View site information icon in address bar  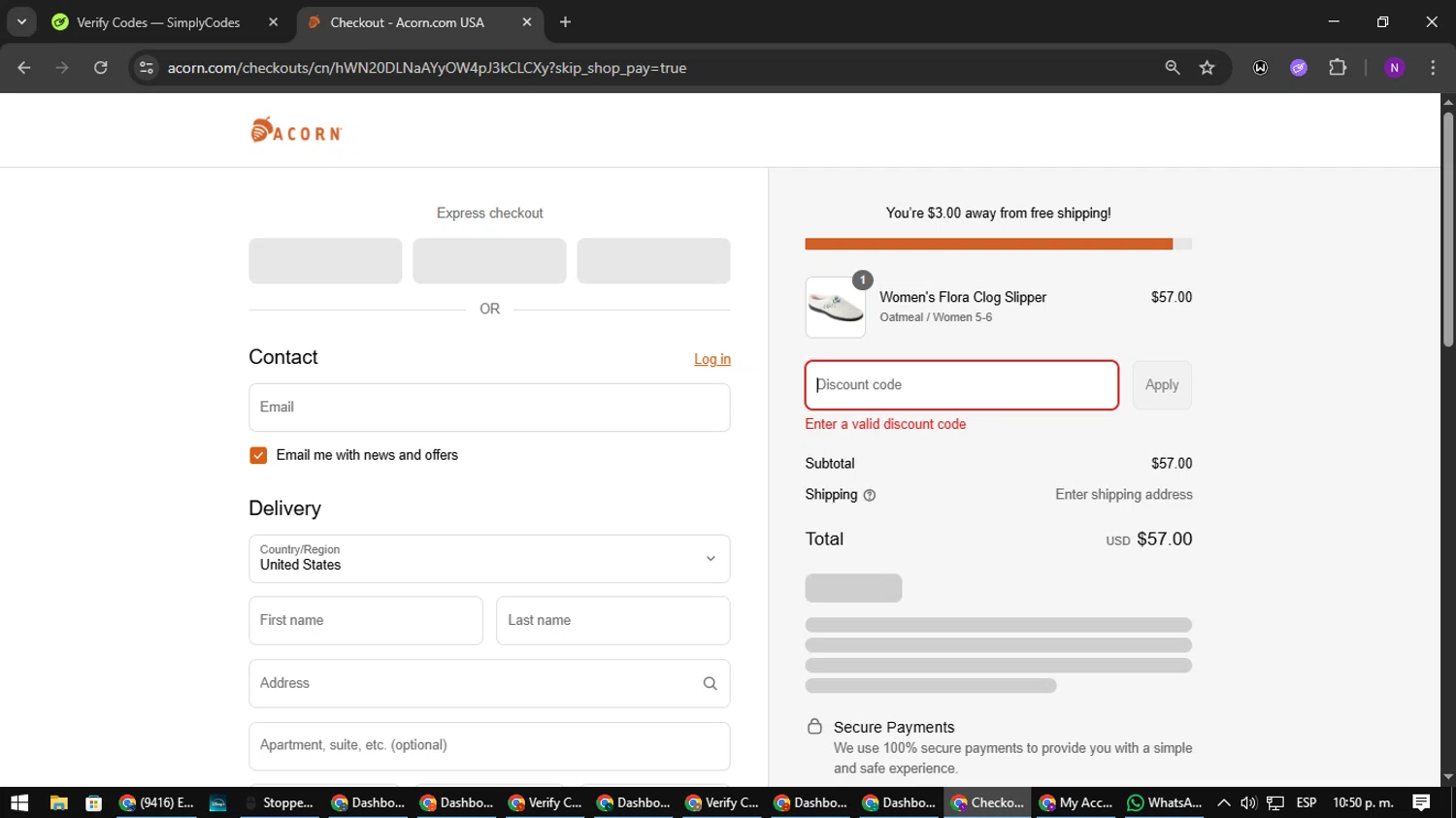pos(147,68)
